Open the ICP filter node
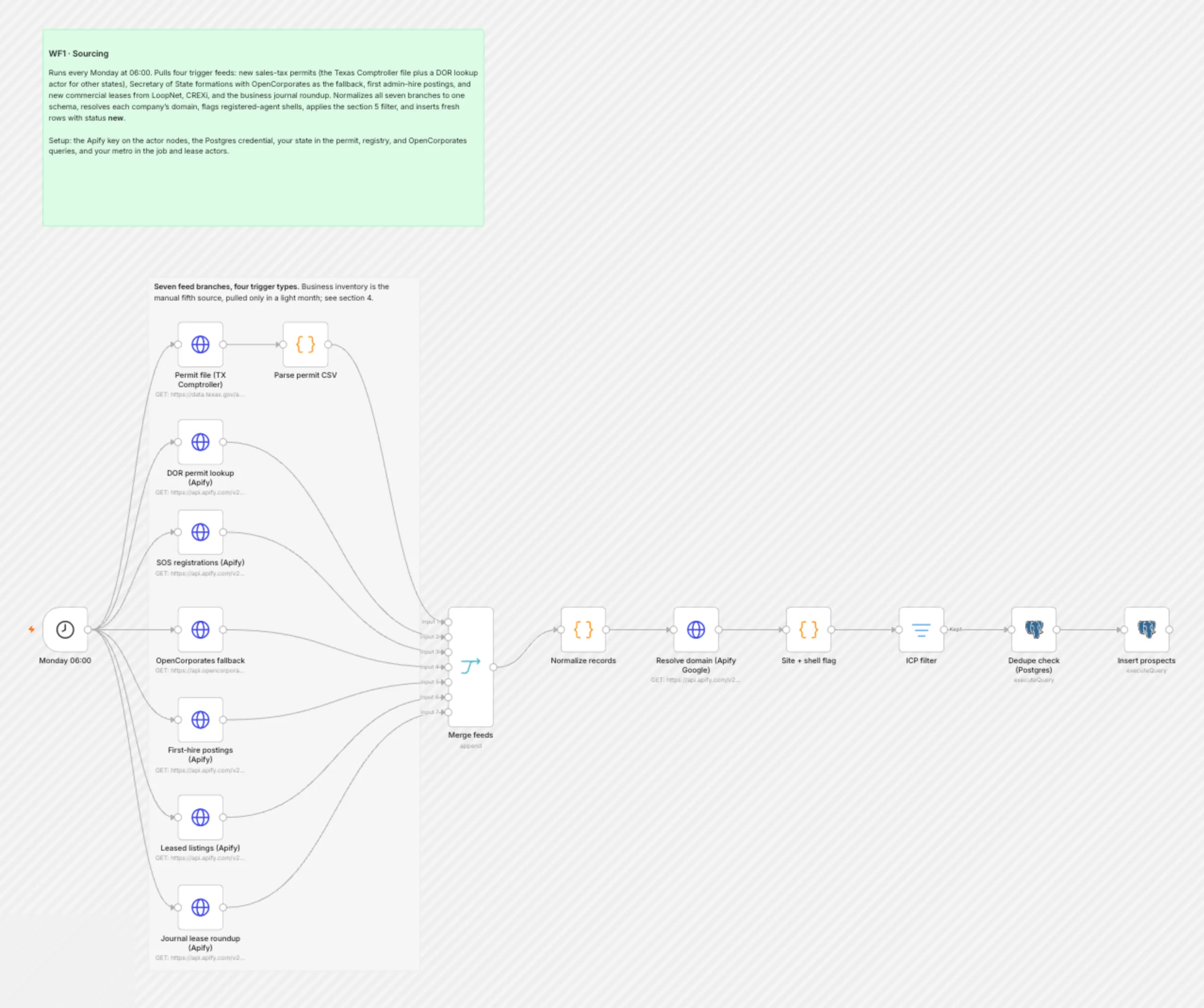This screenshot has width=1204, height=1008. (921, 629)
